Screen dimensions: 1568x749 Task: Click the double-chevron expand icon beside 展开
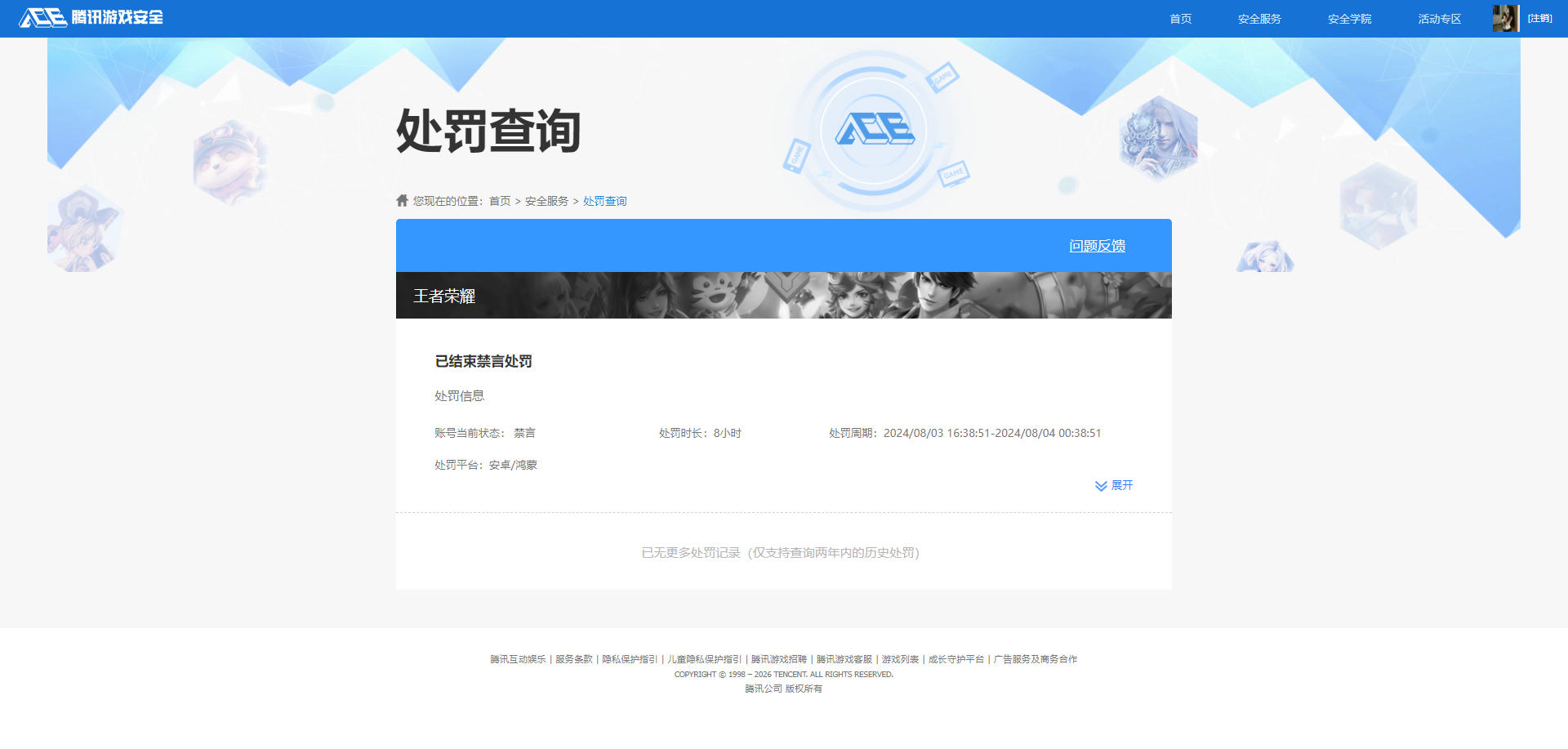(x=1101, y=485)
